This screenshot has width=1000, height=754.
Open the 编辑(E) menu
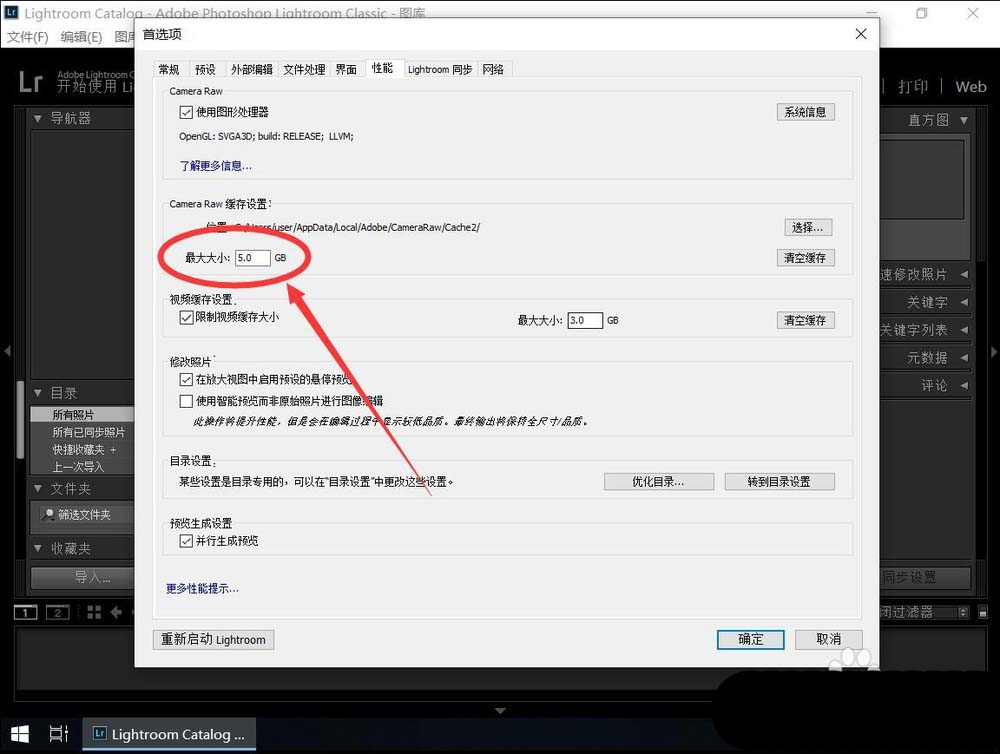click(82, 37)
